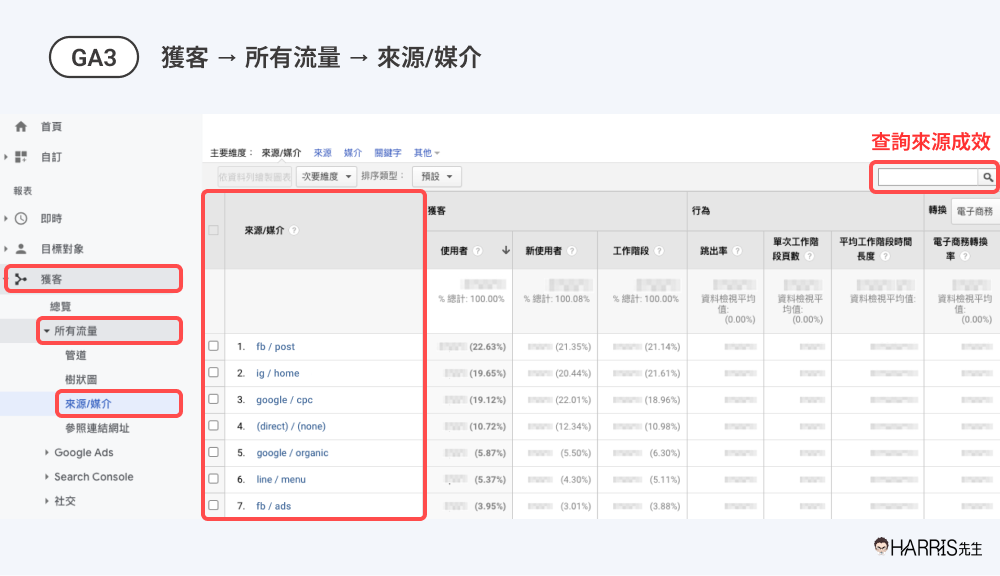The height and width of the screenshot is (576, 1000).
Task: Check the box for line / menu row
Action: (x=214, y=479)
